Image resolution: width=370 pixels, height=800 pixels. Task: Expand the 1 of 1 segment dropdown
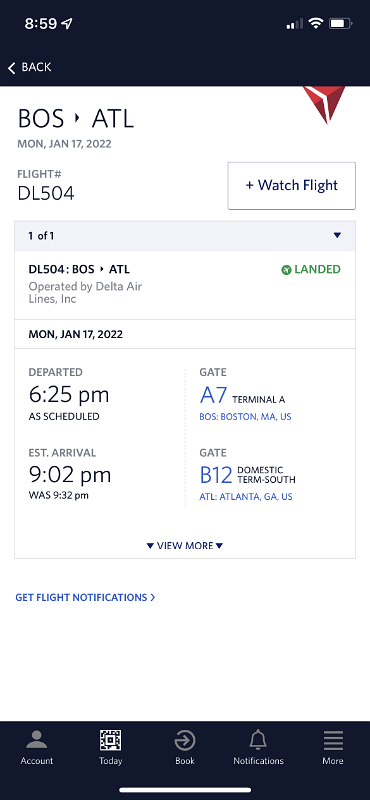click(185, 236)
